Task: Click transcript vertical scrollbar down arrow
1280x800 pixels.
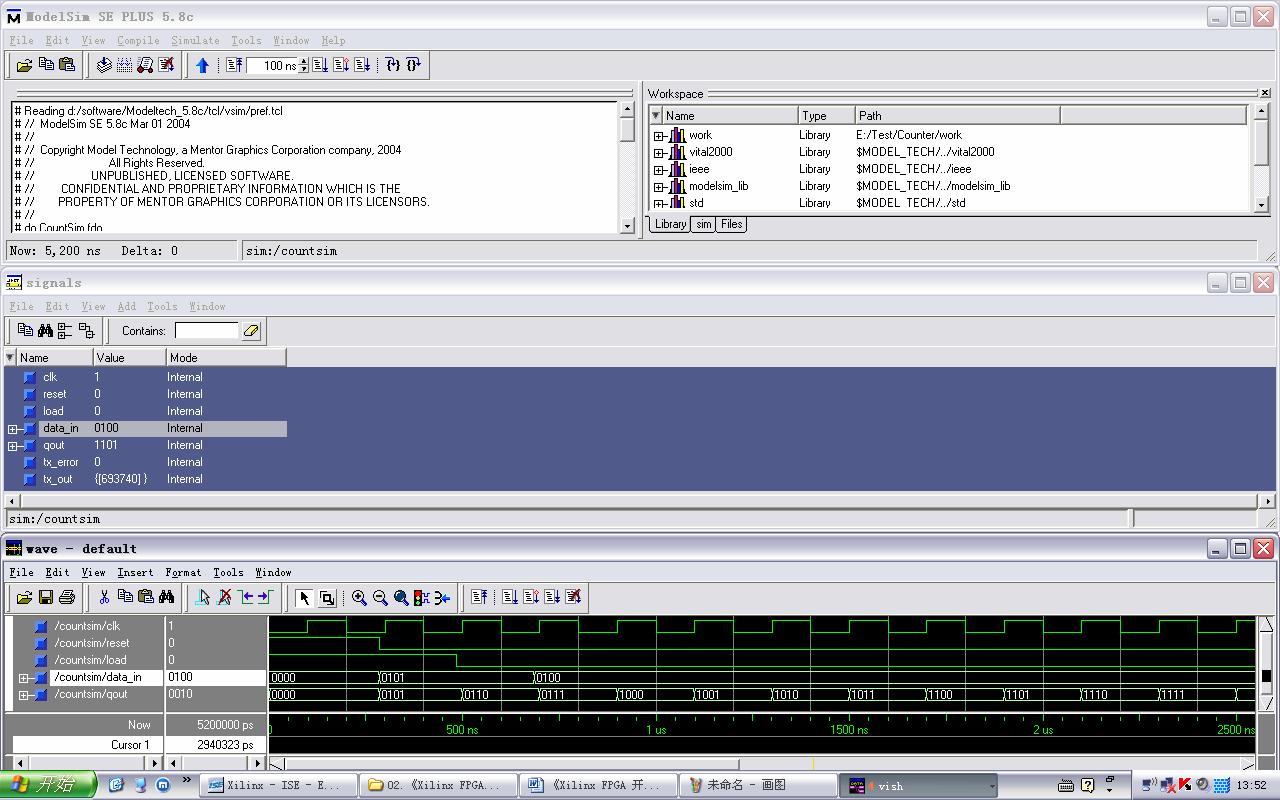Action: point(627,226)
